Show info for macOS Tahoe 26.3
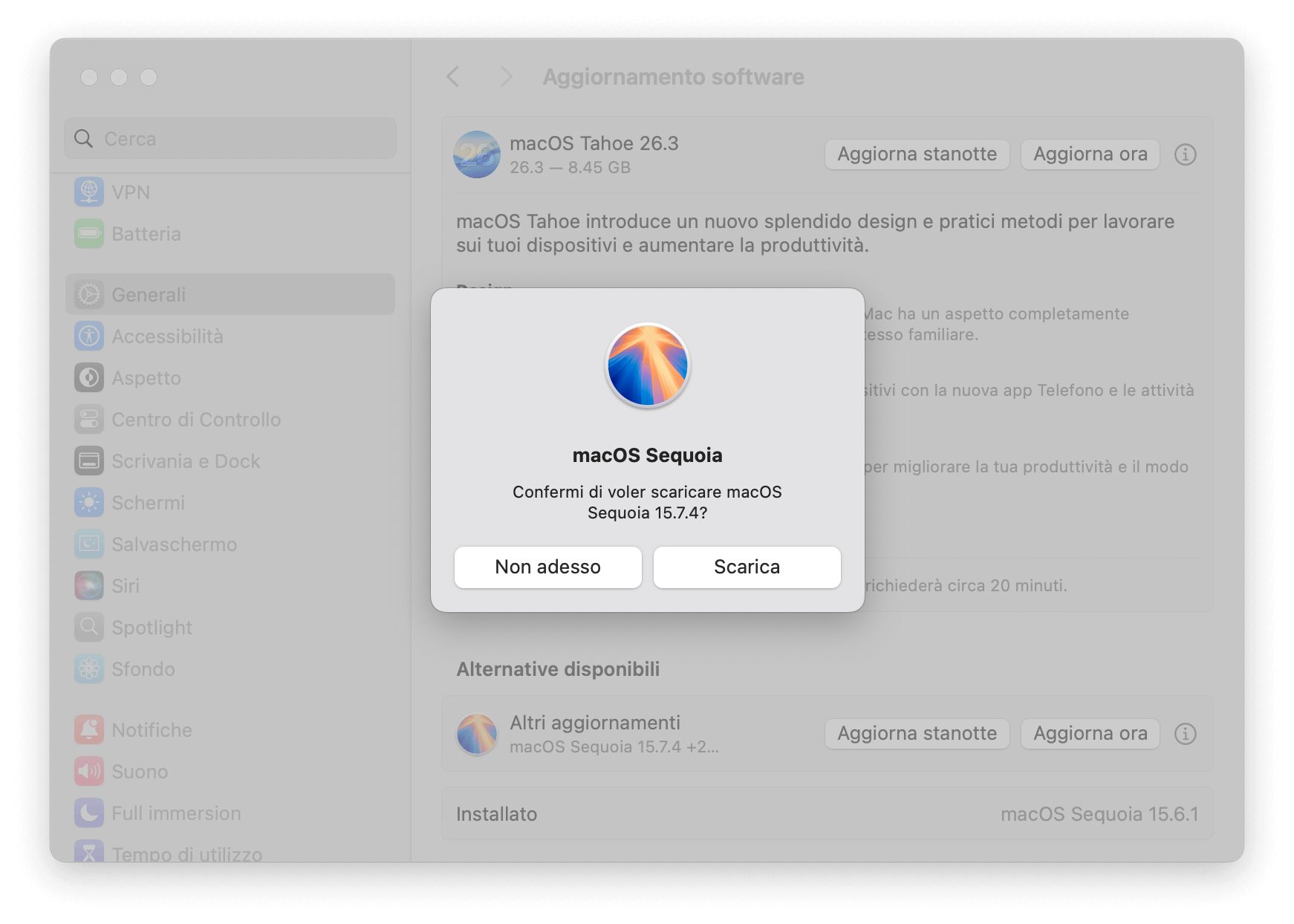This screenshot has width=1294, height=924. pyautogui.click(x=1185, y=154)
